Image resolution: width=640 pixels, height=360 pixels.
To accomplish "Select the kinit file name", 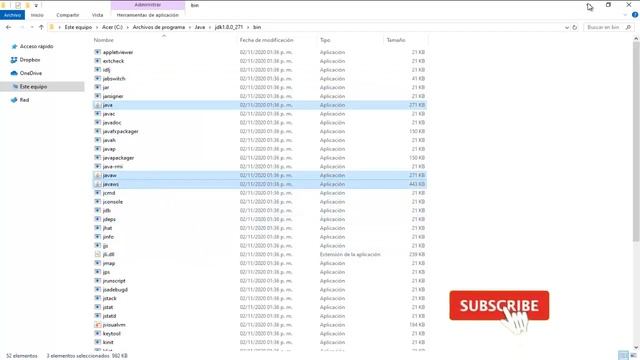I will point(108,342).
